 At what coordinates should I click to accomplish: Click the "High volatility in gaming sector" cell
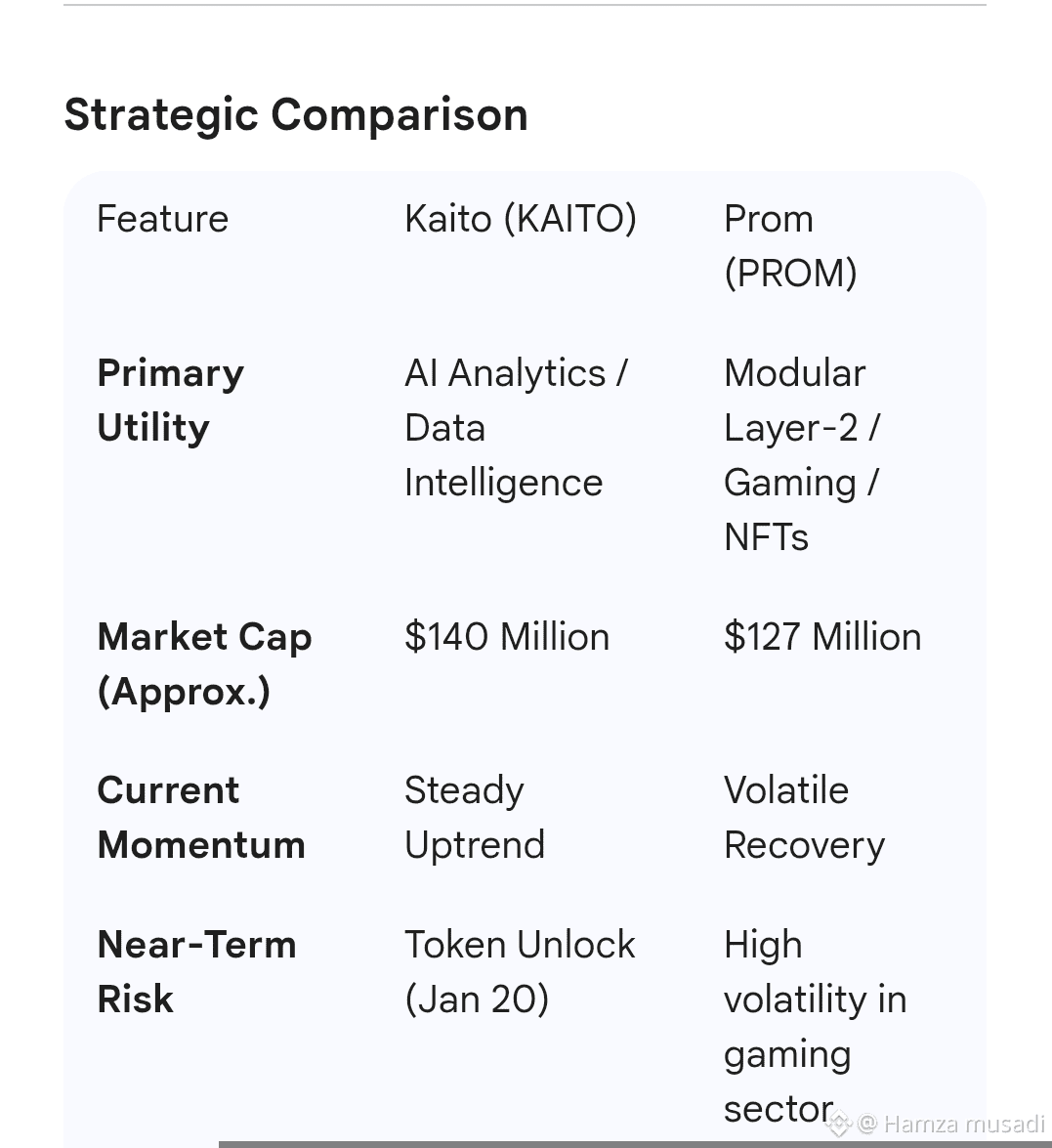point(815,1026)
